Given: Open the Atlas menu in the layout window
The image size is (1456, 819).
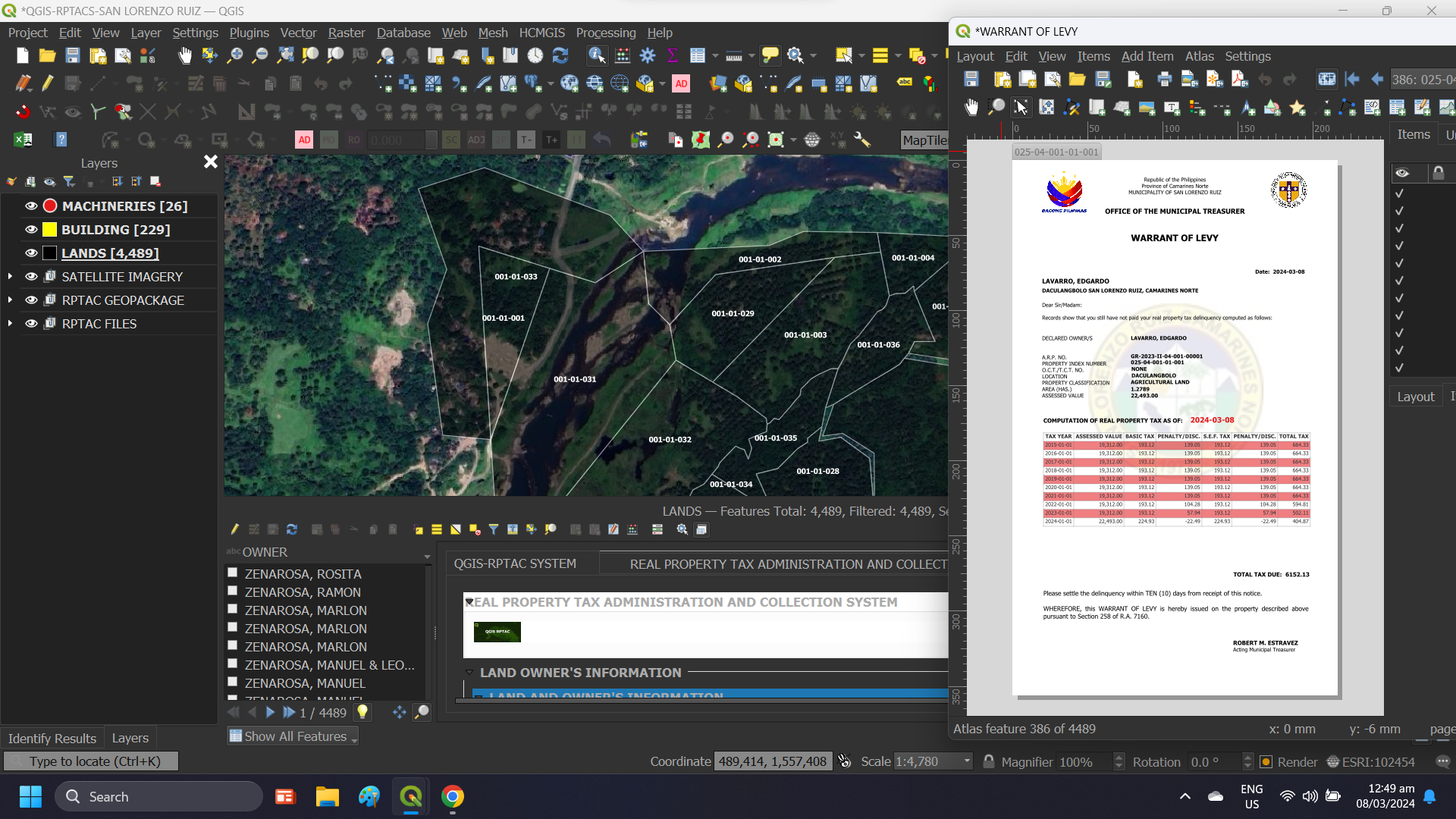Looking at the screenshot, I should point(1199,55).
